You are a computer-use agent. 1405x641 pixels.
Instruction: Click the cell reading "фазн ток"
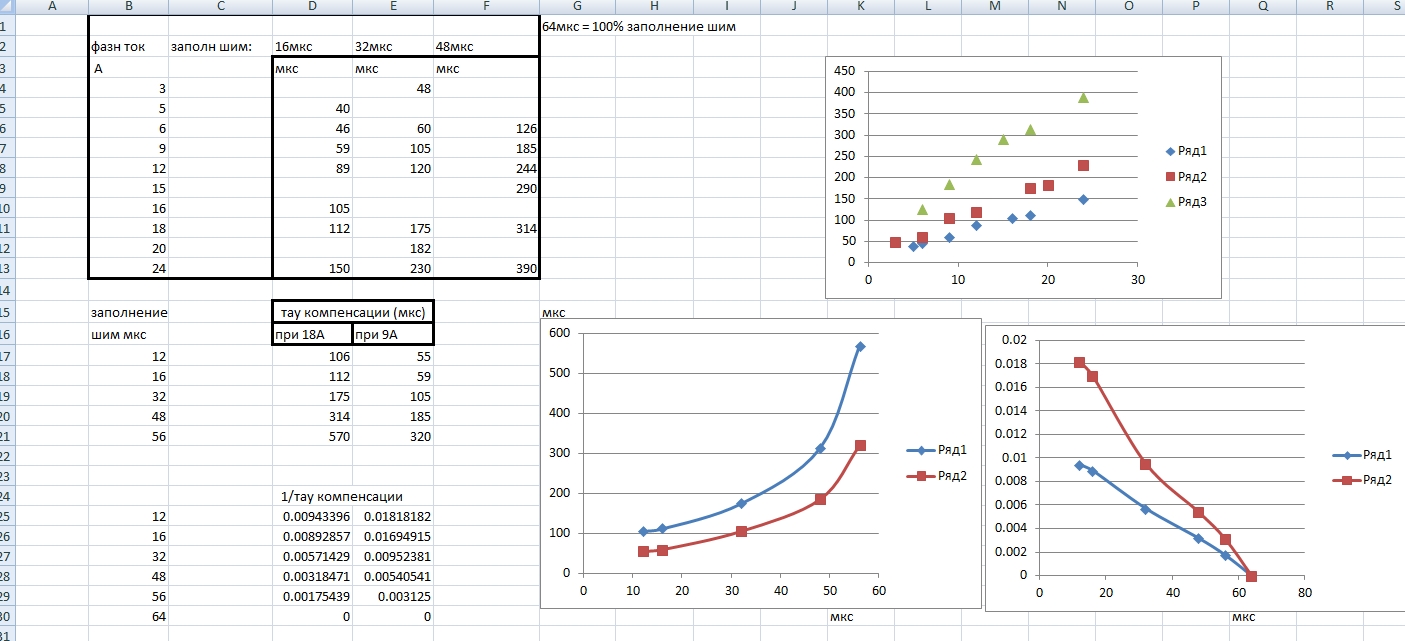tap(129, 47)
